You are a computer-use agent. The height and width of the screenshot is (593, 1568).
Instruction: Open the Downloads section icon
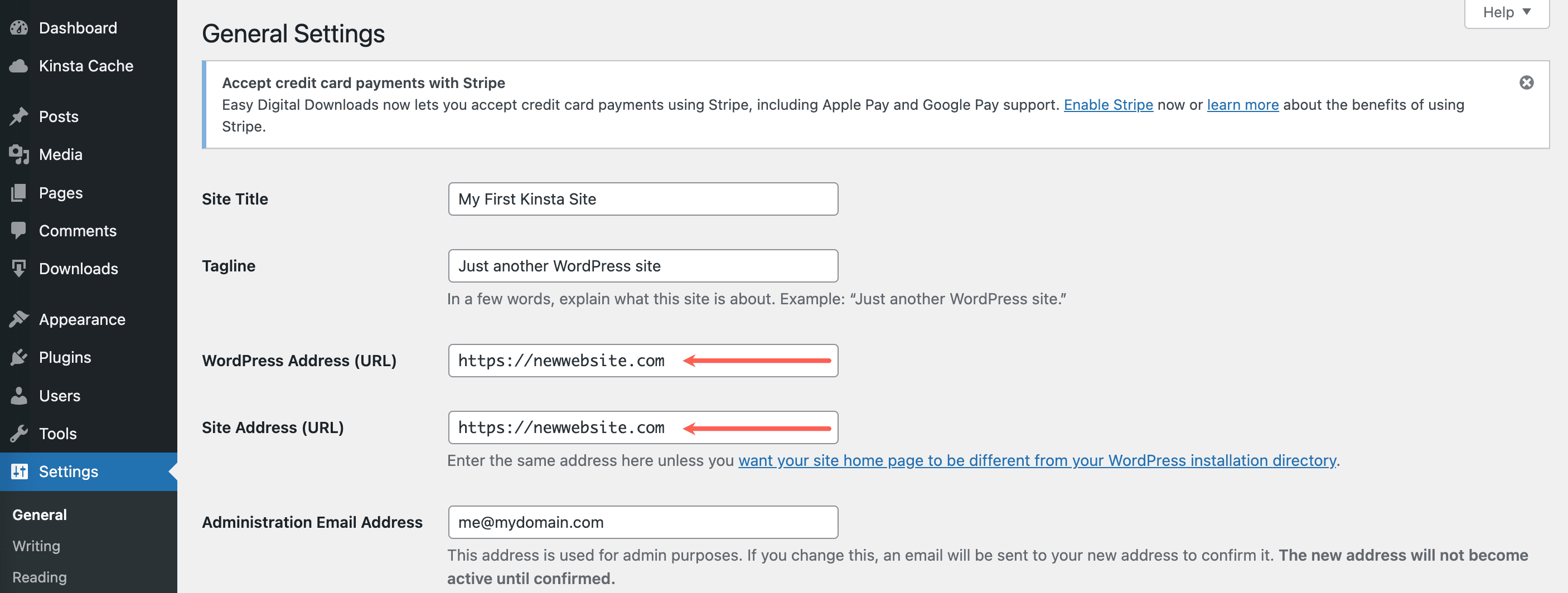pyautogui.click(x=19, y=268)
